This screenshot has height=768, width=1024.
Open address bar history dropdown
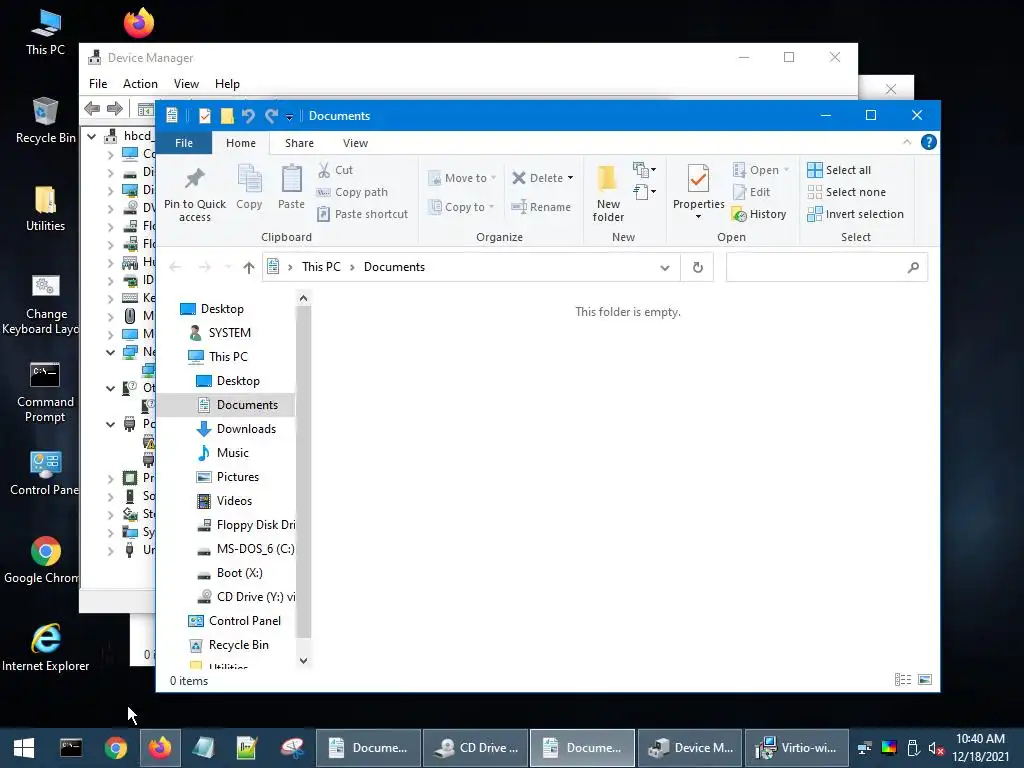tap(665, 267)
